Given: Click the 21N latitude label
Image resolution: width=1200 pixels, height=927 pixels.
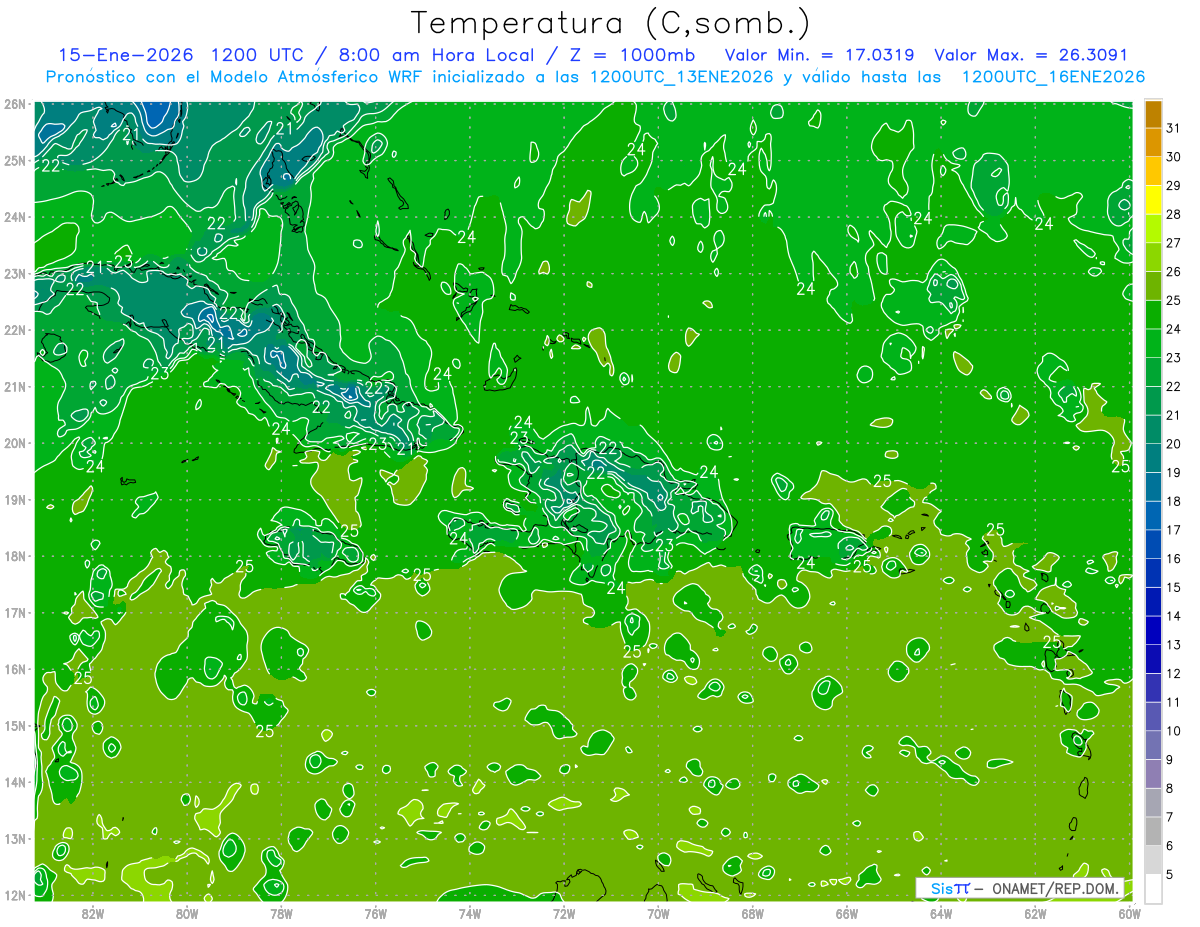Looking at the screenshot, I should pos(15,386).
